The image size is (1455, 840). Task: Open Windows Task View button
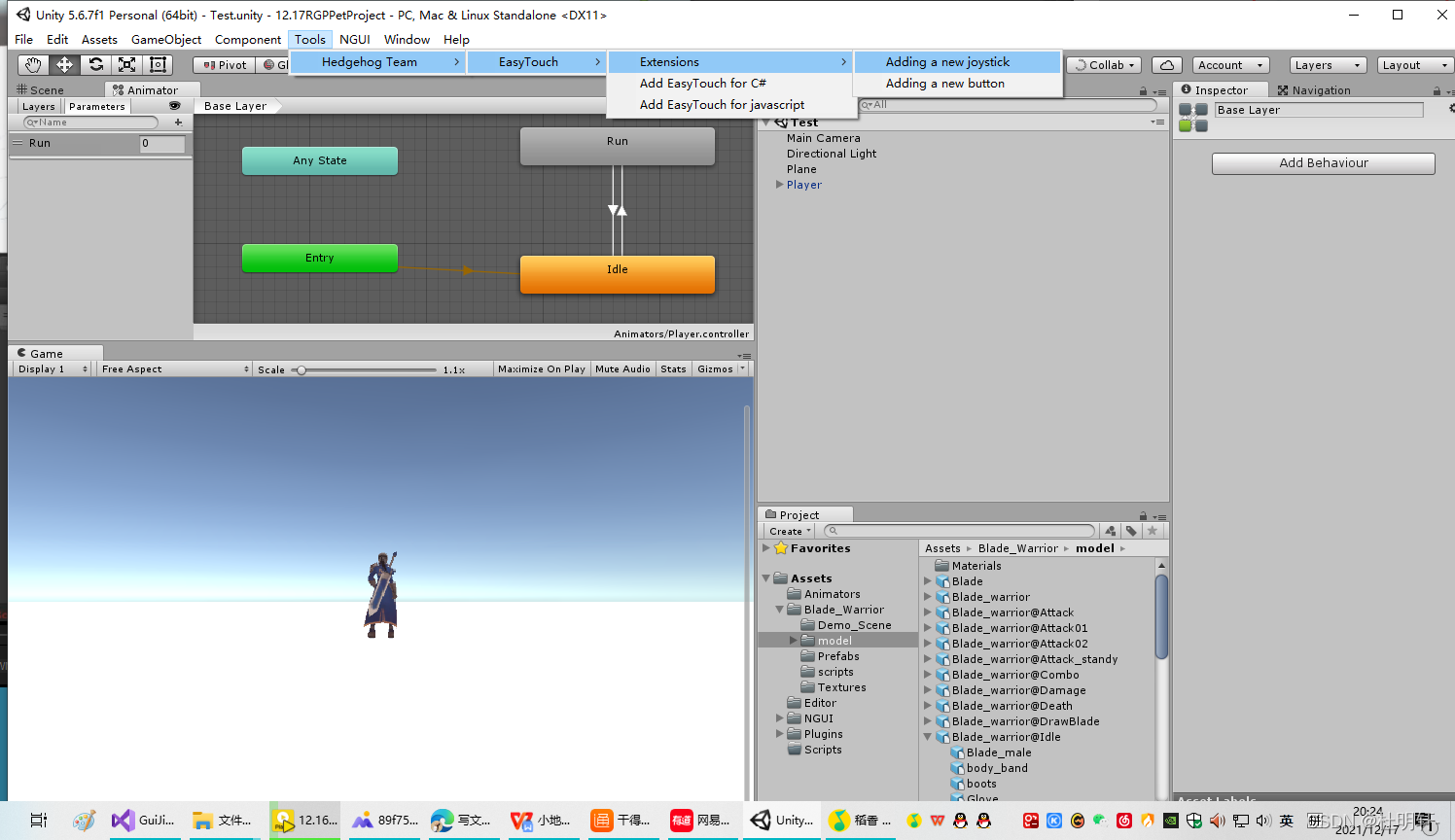[39, 821]
